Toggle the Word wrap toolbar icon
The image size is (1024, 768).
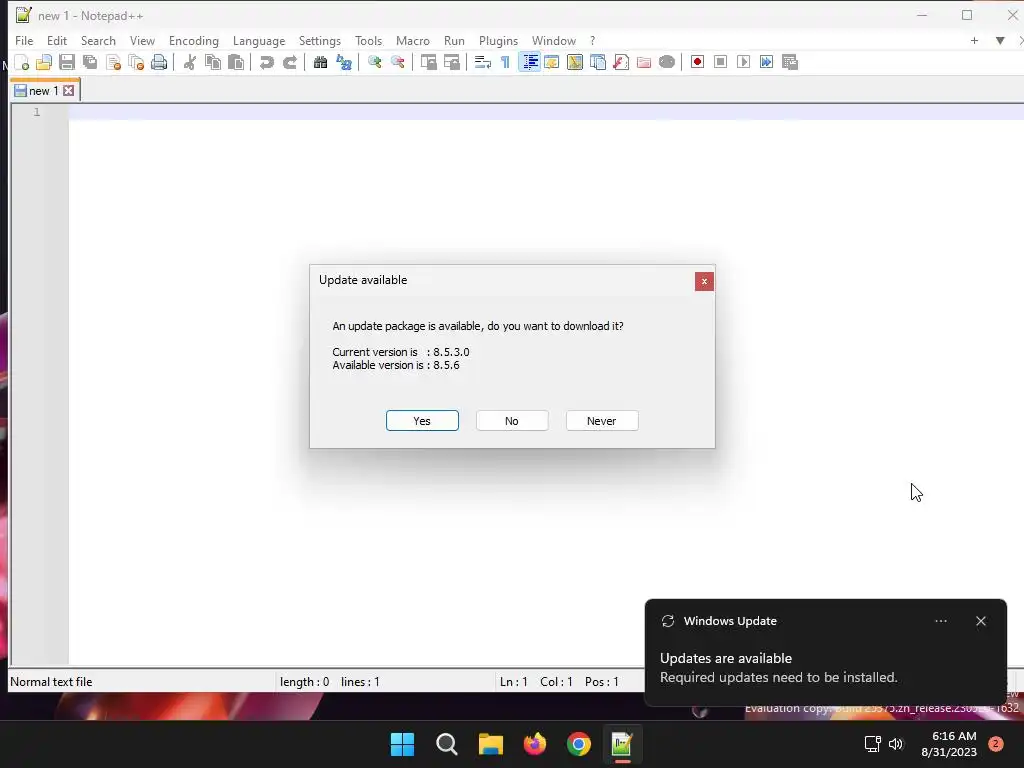pos(483,62)
